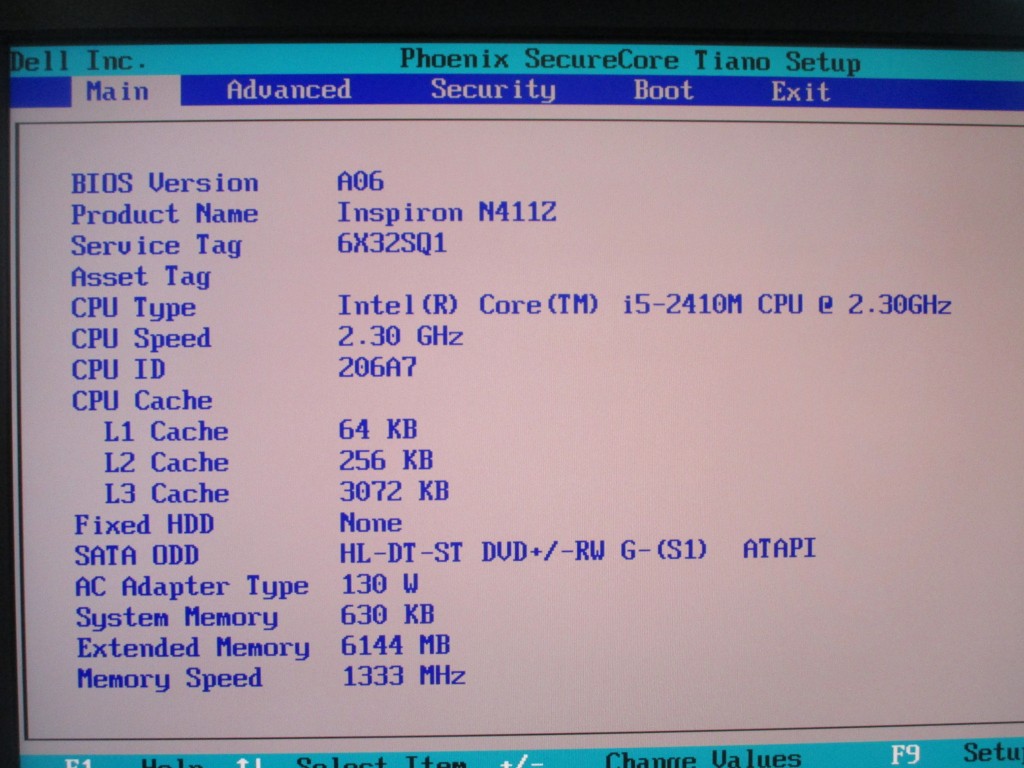
Task: Click the 64 KB value
Action: [x=377, y=430]
